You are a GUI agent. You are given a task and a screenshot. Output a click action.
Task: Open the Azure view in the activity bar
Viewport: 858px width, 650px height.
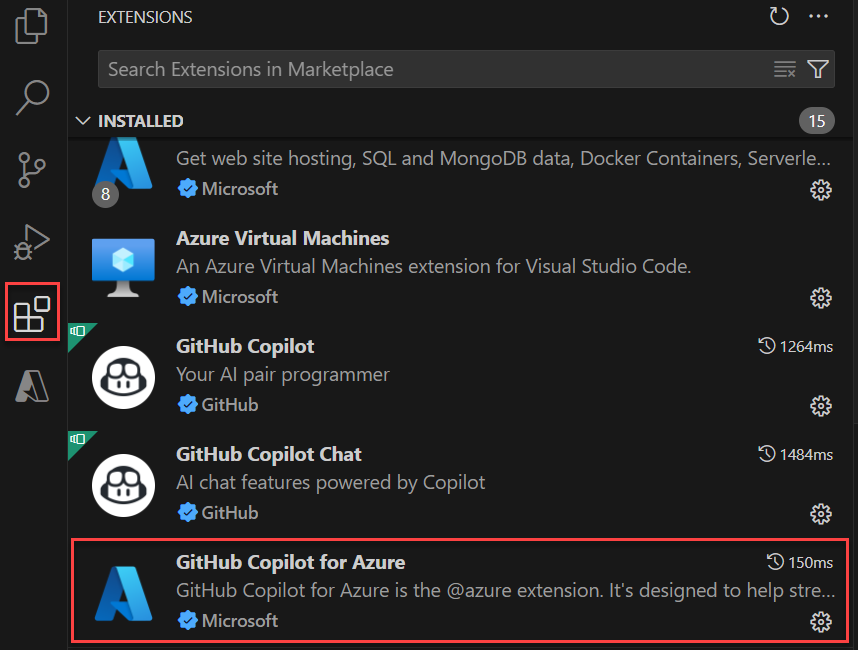pyautogui.click(x=31, y=385)
